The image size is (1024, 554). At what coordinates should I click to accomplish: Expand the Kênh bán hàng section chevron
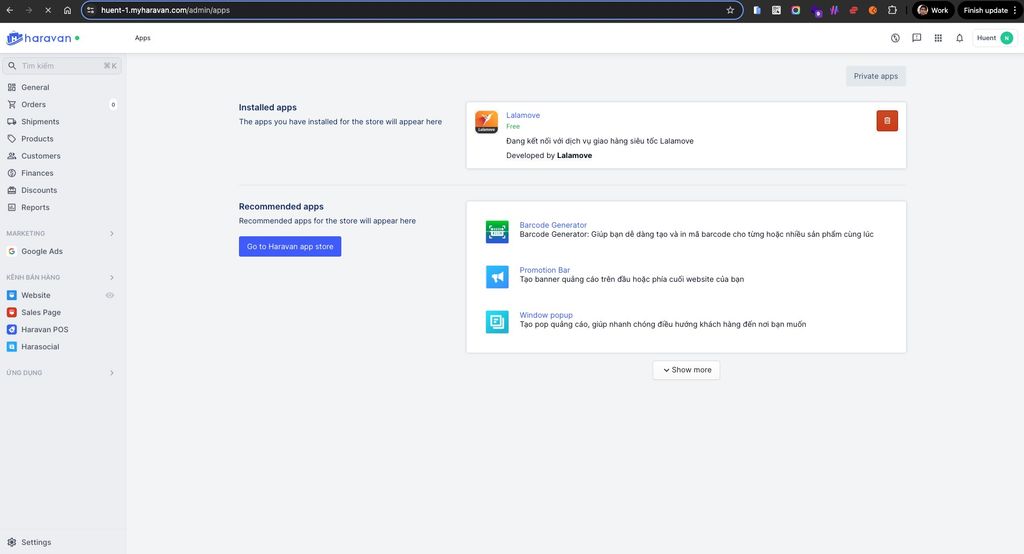click(x=111, y=277)
